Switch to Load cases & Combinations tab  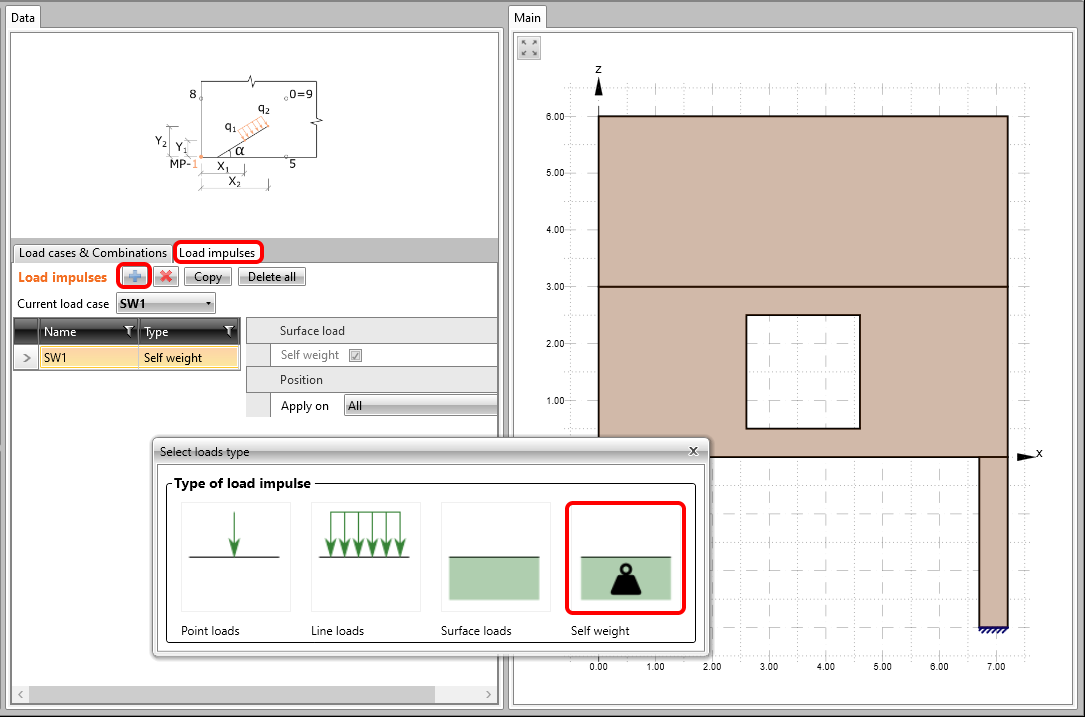pyautogui.click(x=93, y=253)
